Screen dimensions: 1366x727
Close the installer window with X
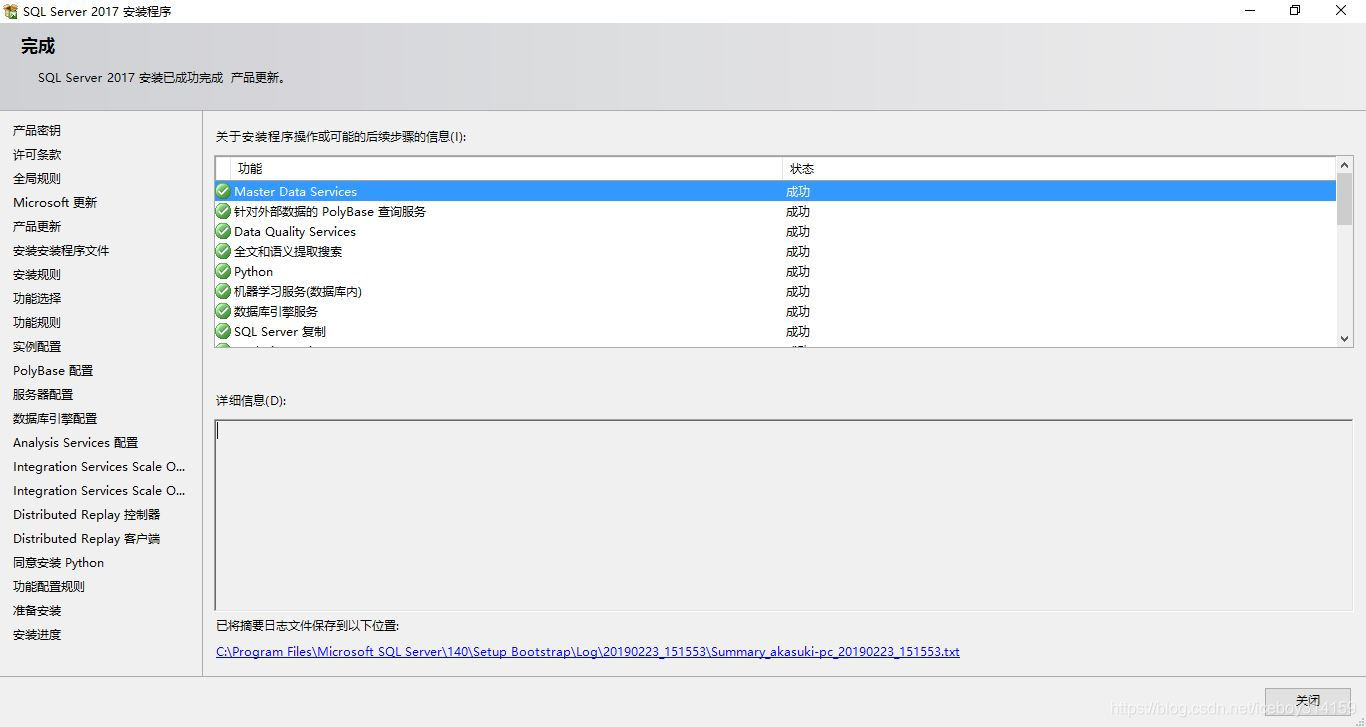[1342, 11]
